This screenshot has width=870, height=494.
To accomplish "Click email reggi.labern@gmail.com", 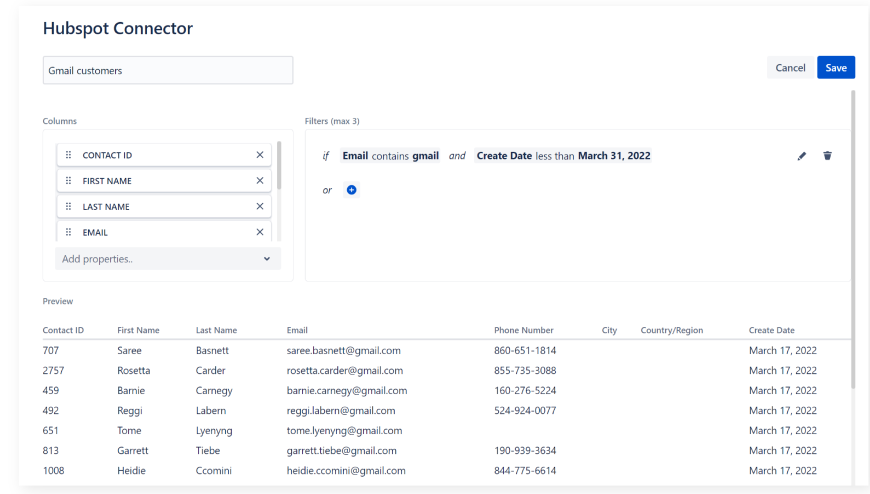I will (341, 410).
